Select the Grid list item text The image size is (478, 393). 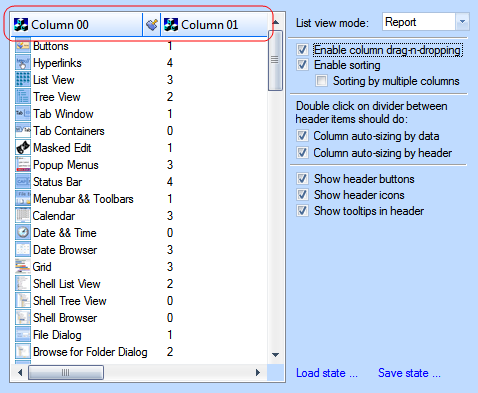coord(42,267)
